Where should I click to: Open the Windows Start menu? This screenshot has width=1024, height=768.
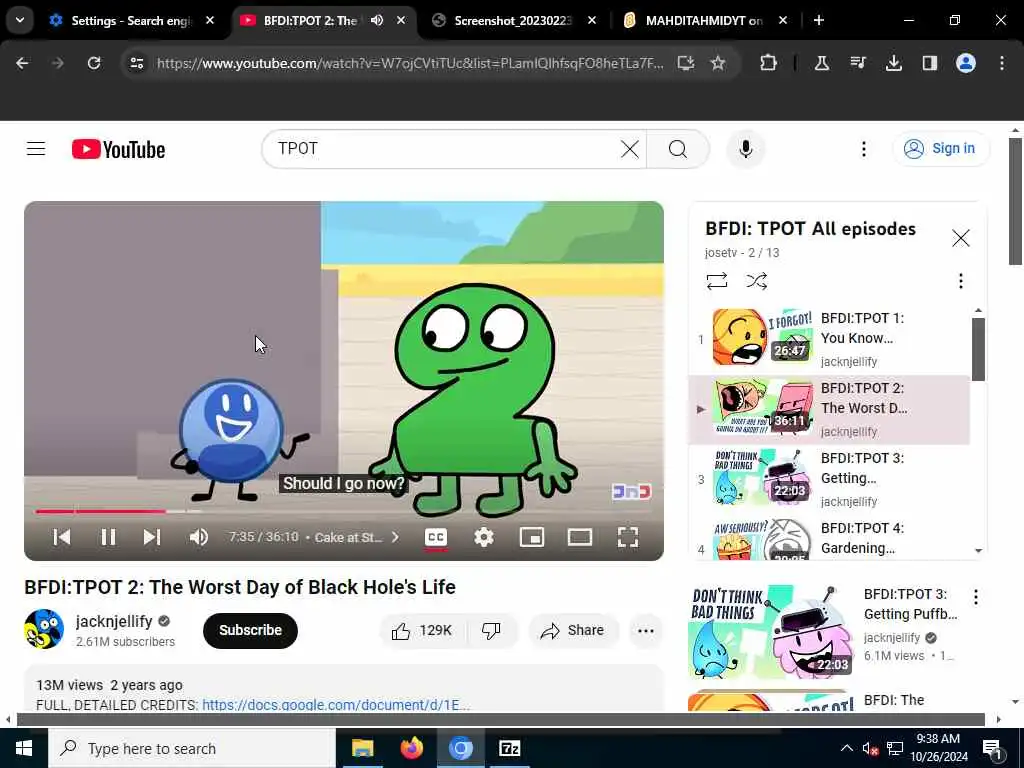click(x=24, y=748)
